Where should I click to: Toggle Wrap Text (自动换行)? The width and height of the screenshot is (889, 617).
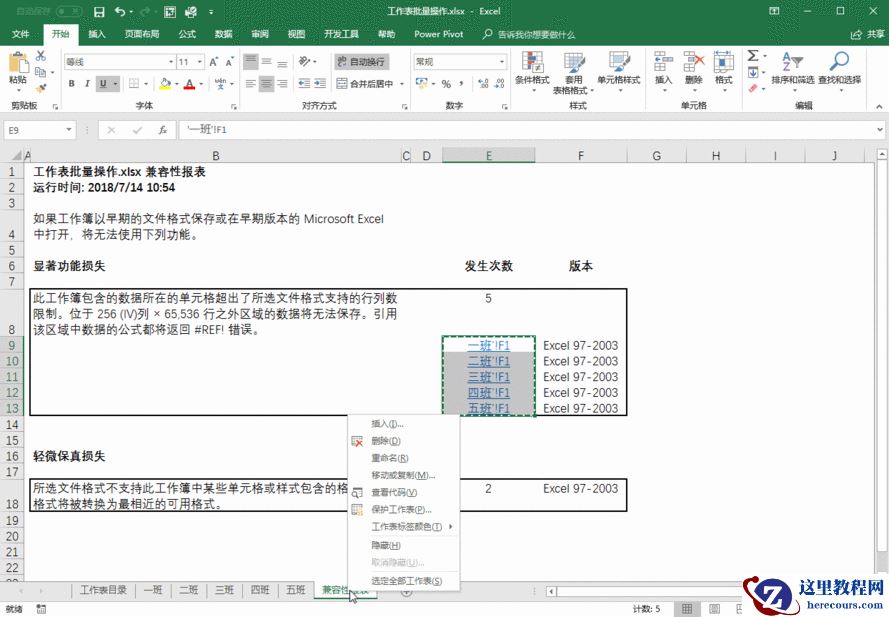click(x=361, y=62)
